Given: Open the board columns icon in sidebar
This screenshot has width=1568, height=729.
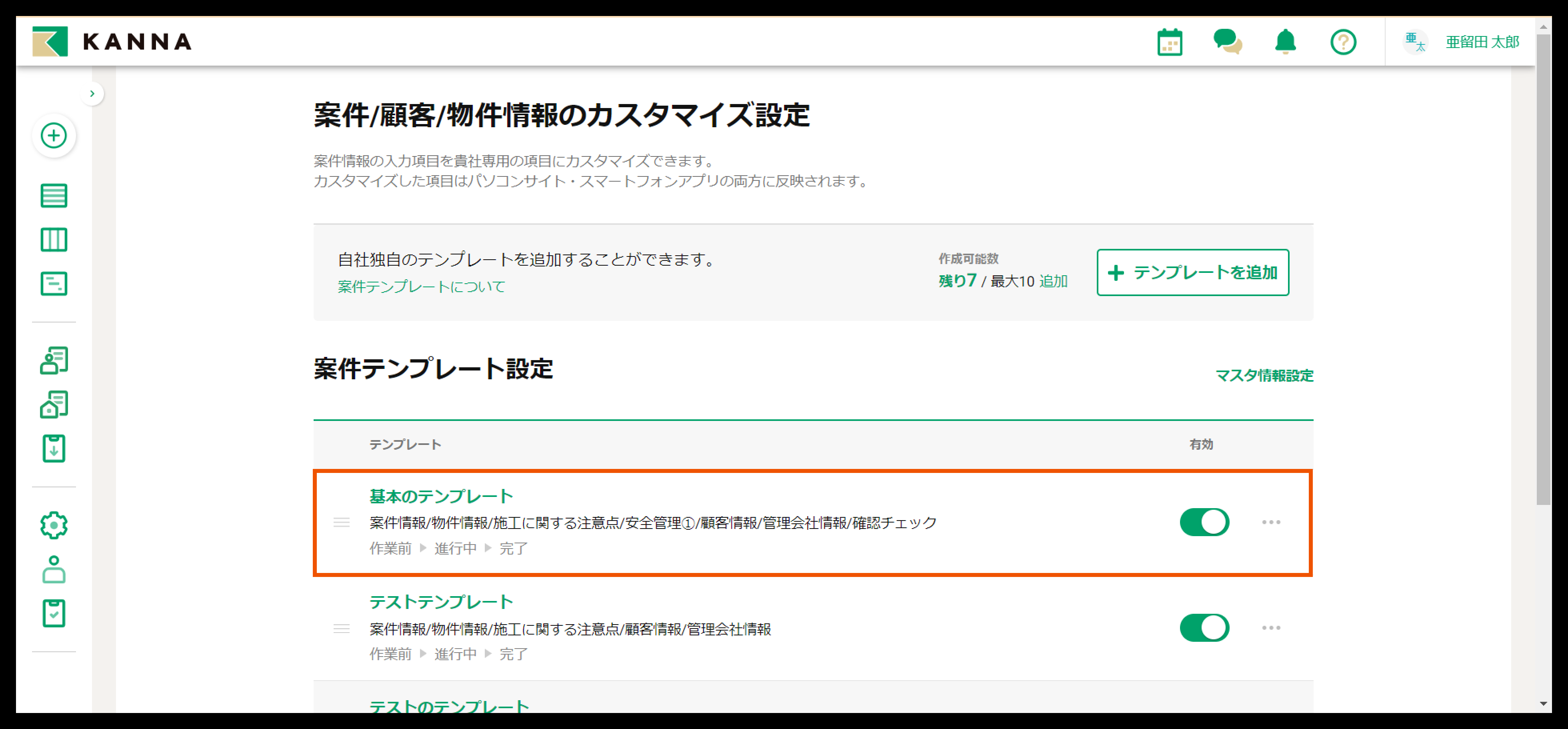Looking at the screenshot, I should tap(54, 240).
